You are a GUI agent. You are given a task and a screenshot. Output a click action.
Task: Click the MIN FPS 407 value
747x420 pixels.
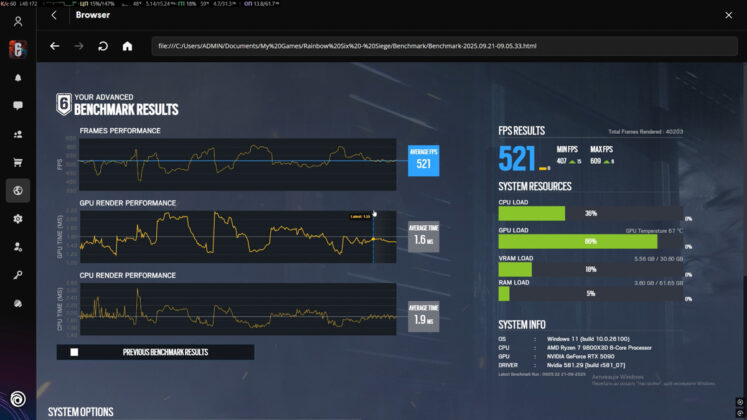pyautogui.click(x=562, y=161)
